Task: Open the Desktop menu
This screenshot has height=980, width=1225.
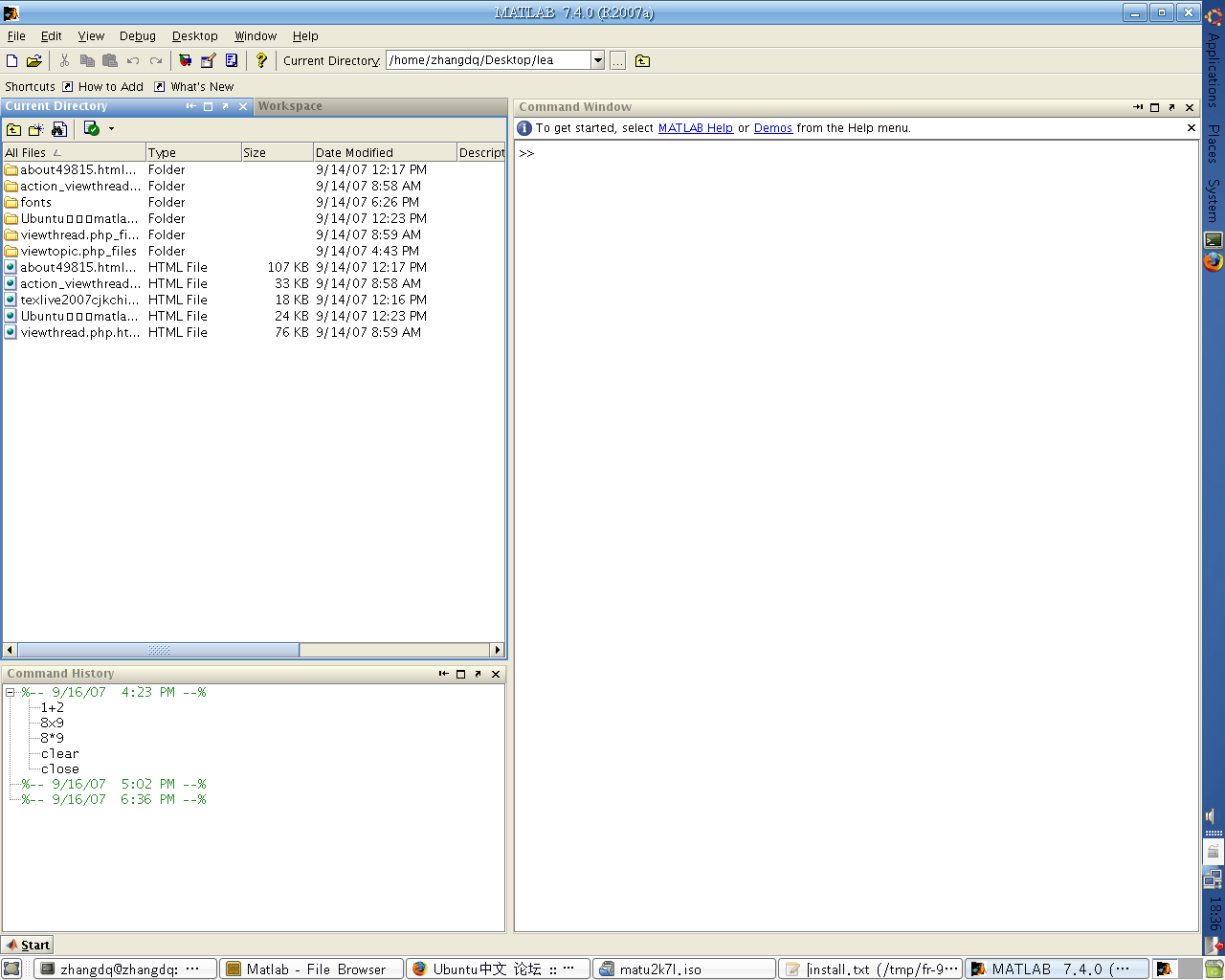Action: click(x=195, y=36)
